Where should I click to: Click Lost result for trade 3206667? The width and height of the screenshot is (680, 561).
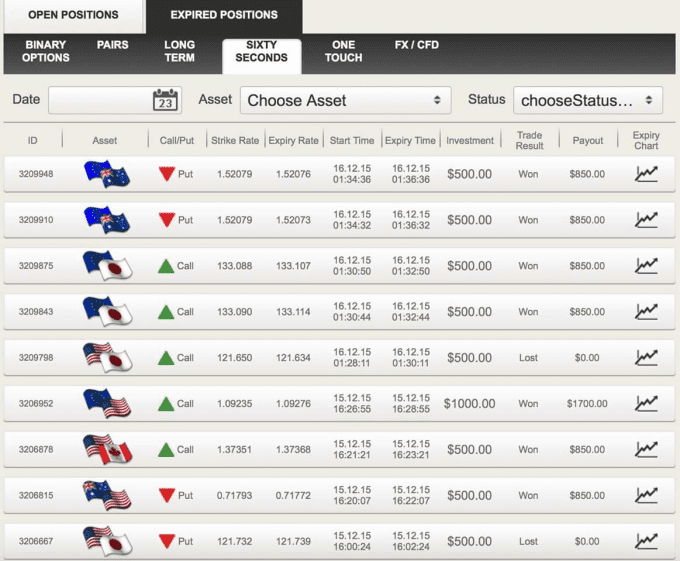tap(528, 541)
